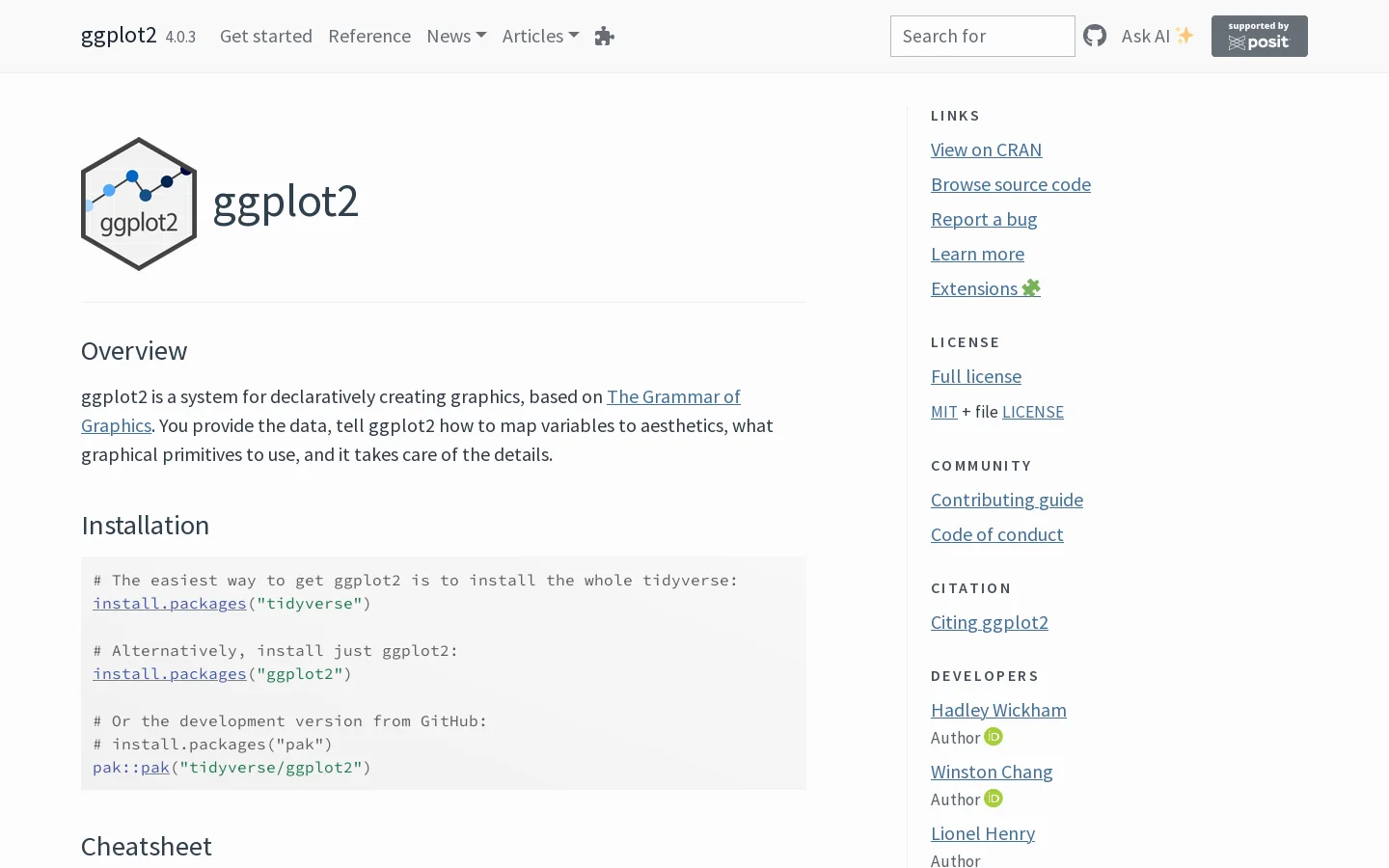Viewport: 1389px width, 868px height.
Task: Open the Contributing guide link
Action: pos(1007,500)
